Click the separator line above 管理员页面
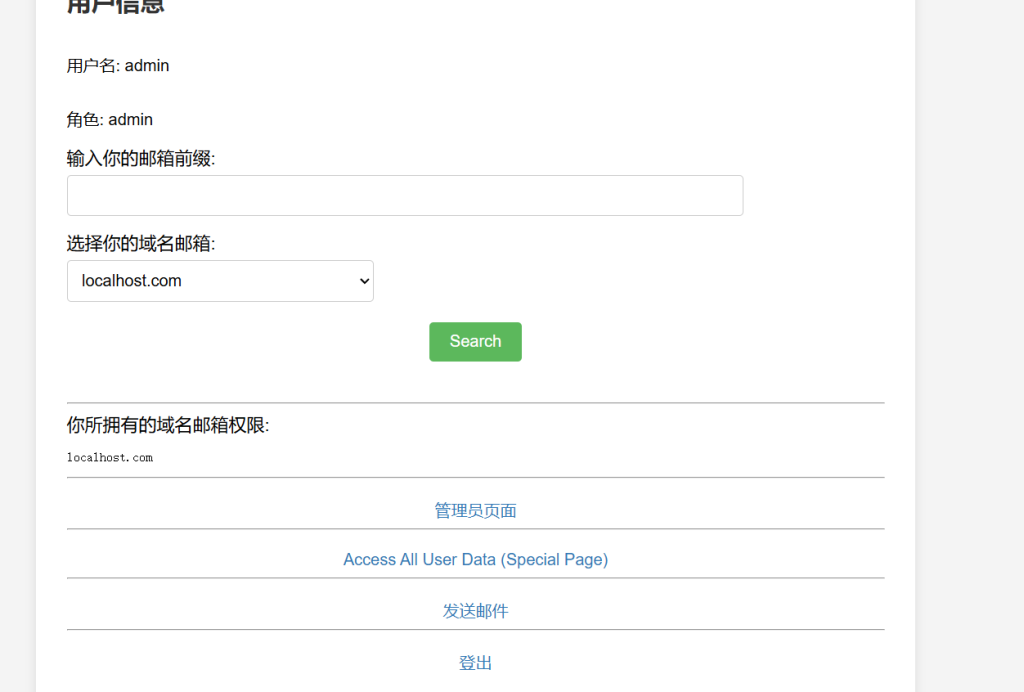 point(475,478)
